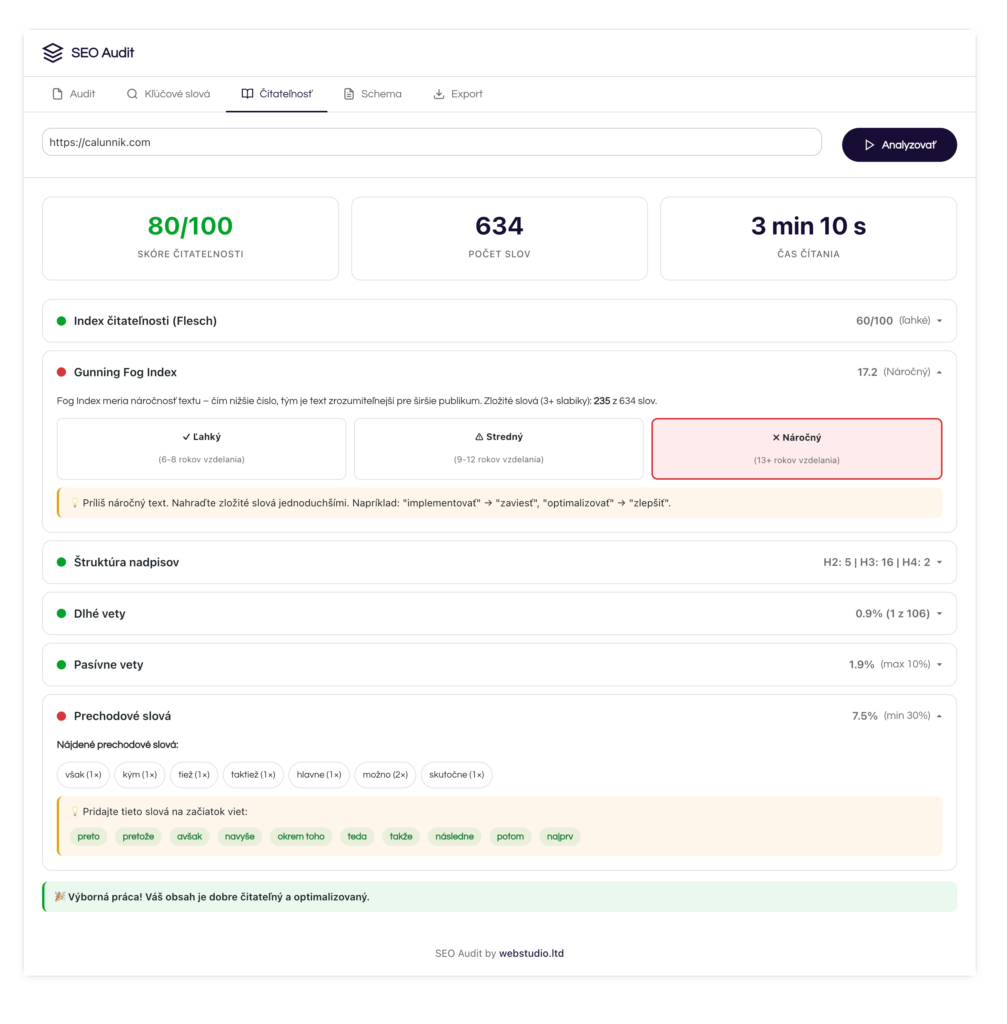Screen dimensions: 1007x1024
Task: Click lightbulb icon beside Pridajte tieto slová
Action: [74, 812]
